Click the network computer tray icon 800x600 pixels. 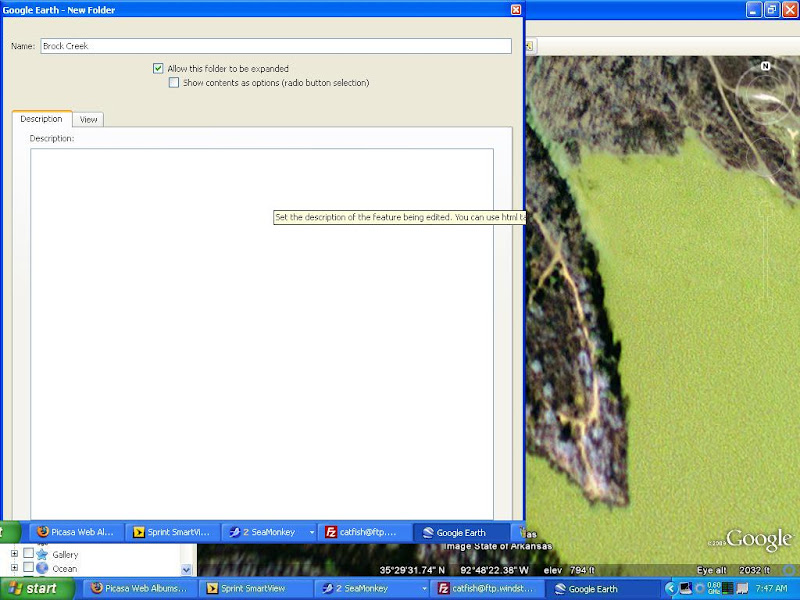[x=685, y=588]
